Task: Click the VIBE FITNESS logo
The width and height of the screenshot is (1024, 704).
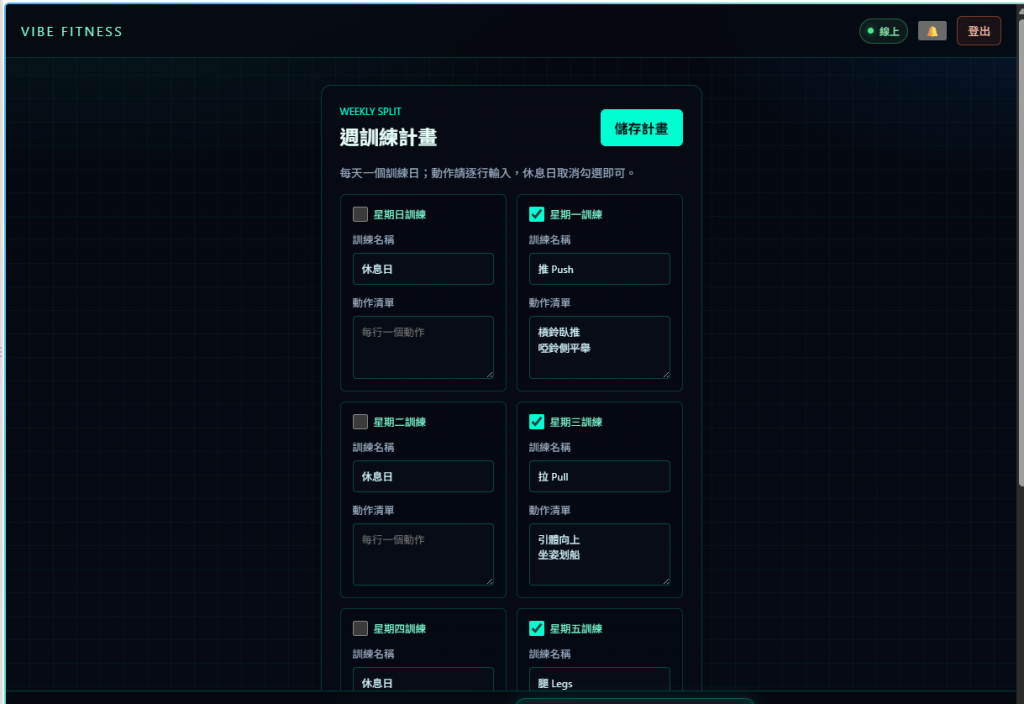Action: [x=71, y=31]
